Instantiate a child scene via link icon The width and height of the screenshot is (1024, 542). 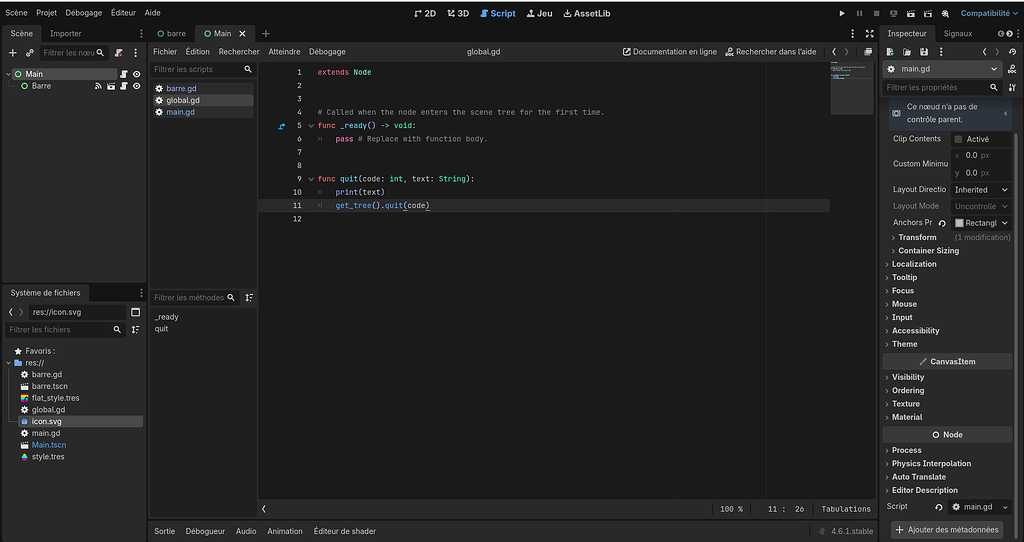[x=29, y=53]
